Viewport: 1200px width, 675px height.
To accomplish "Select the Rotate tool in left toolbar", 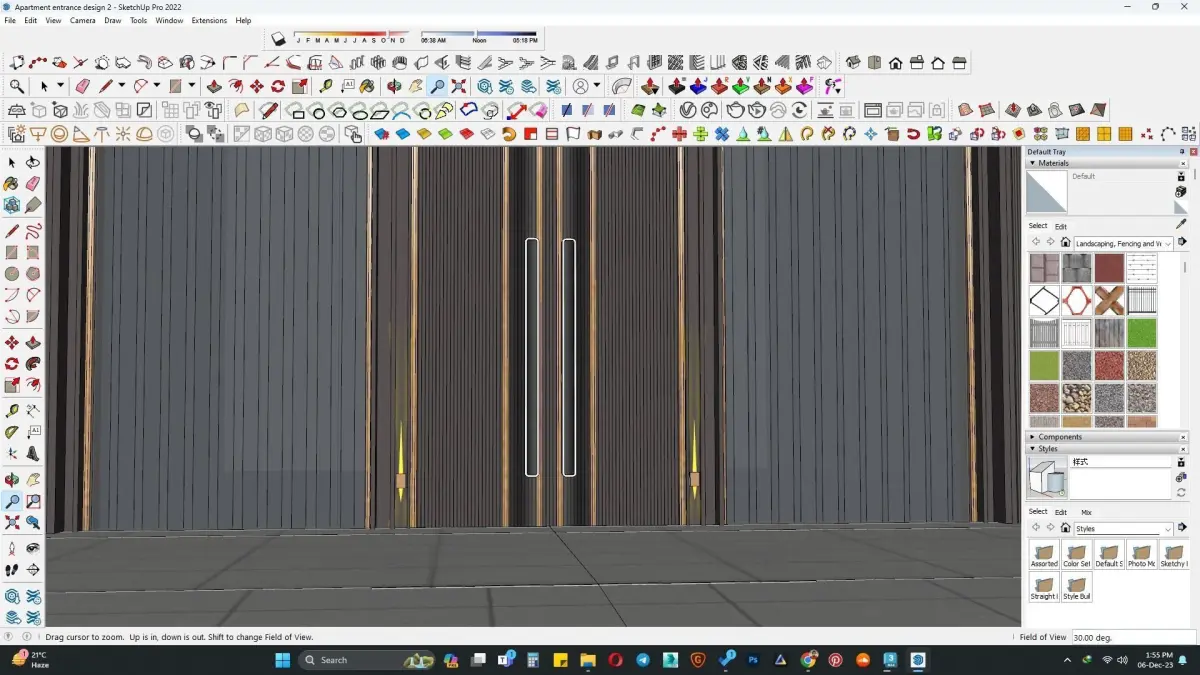I will click(x=12, y=364).
